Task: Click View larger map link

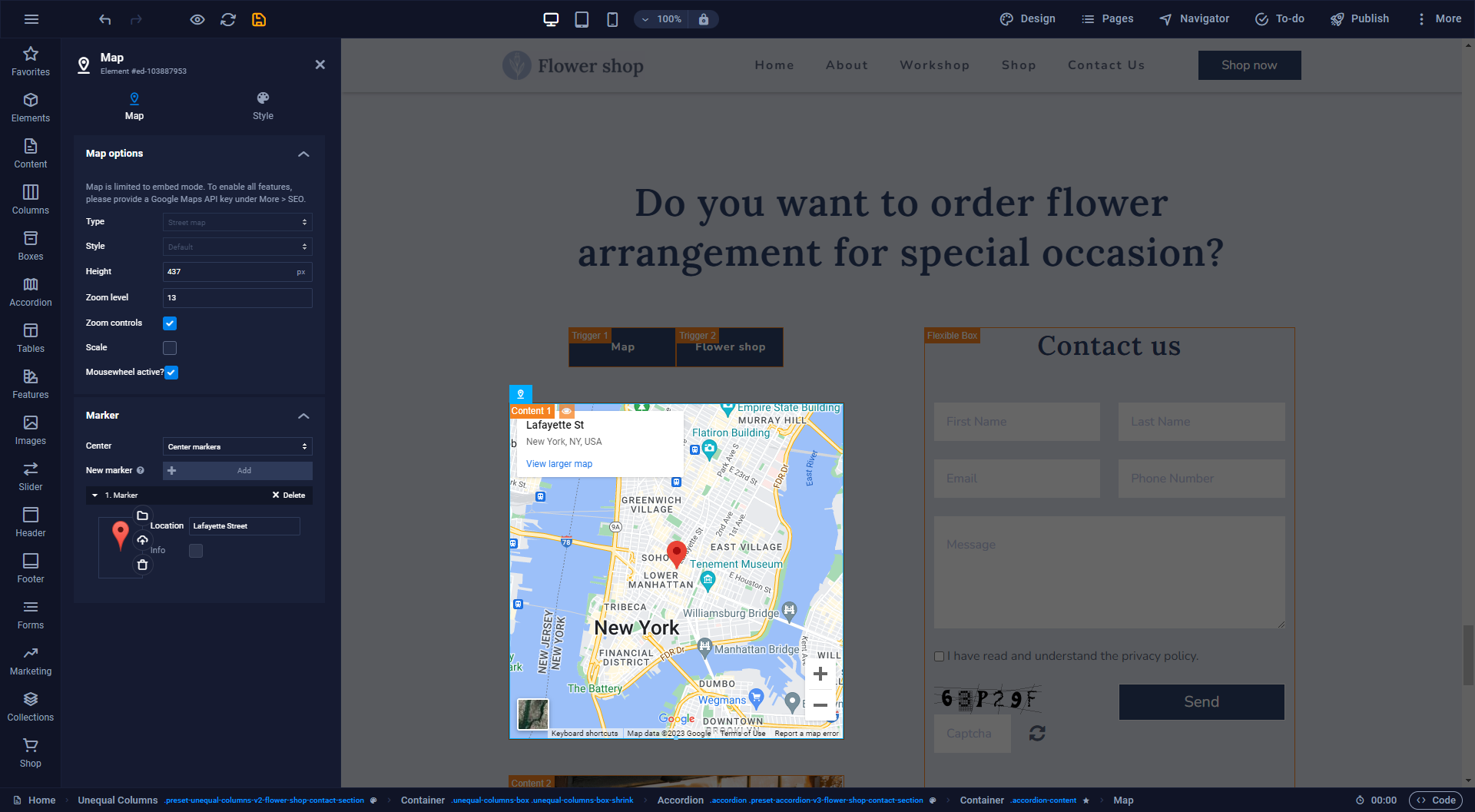Action: click(x=559, y=464)
